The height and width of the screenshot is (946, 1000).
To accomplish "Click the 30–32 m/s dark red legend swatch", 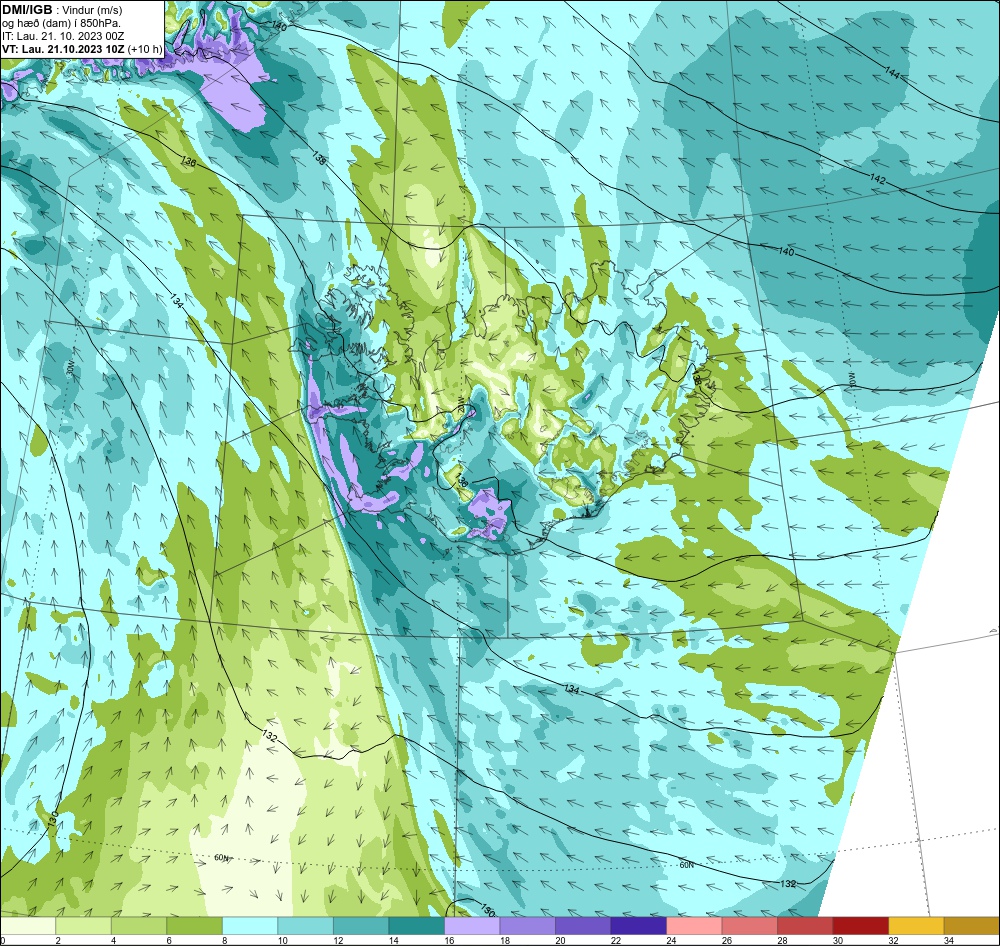I will click(x=860, y=926).
